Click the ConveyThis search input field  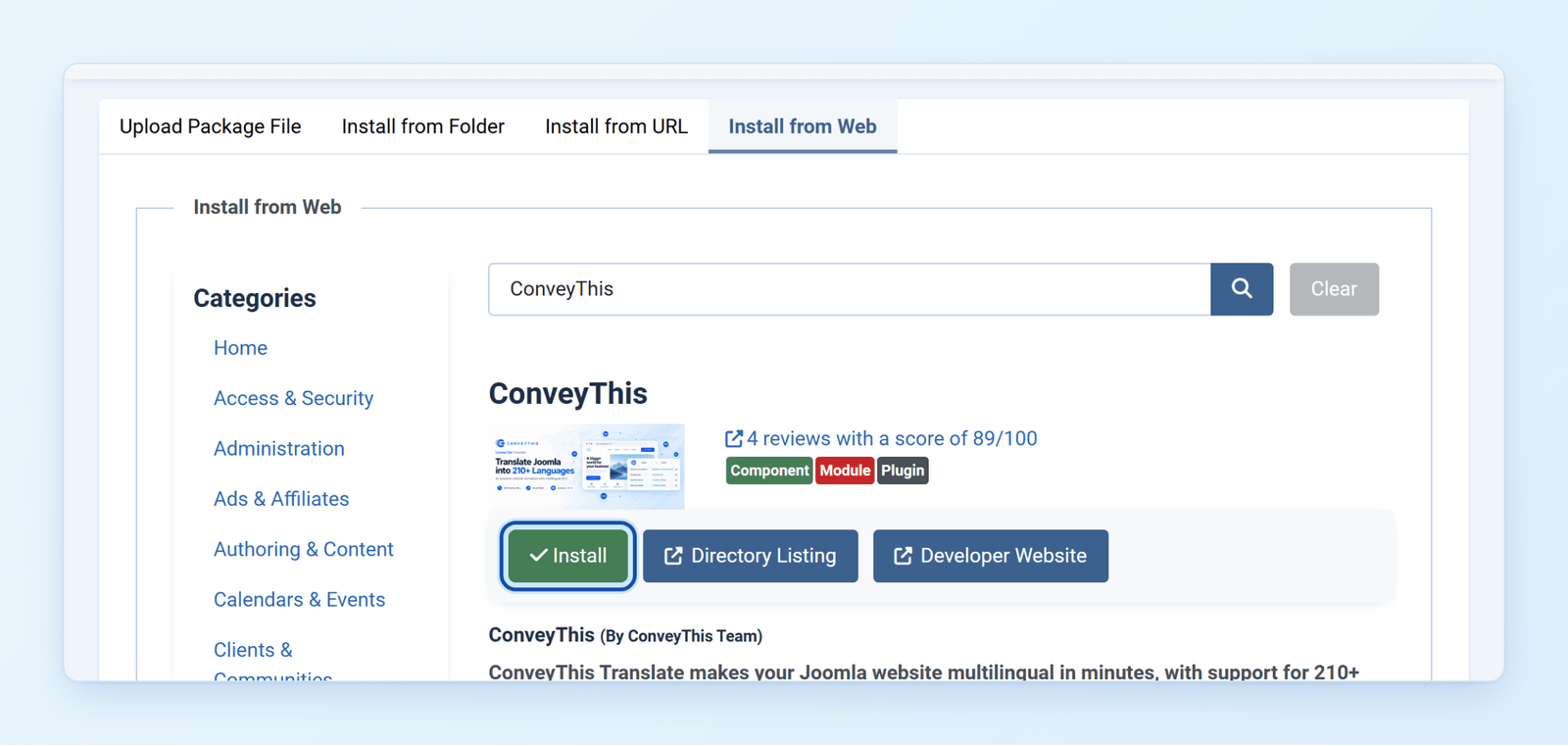tap(850, 289)
